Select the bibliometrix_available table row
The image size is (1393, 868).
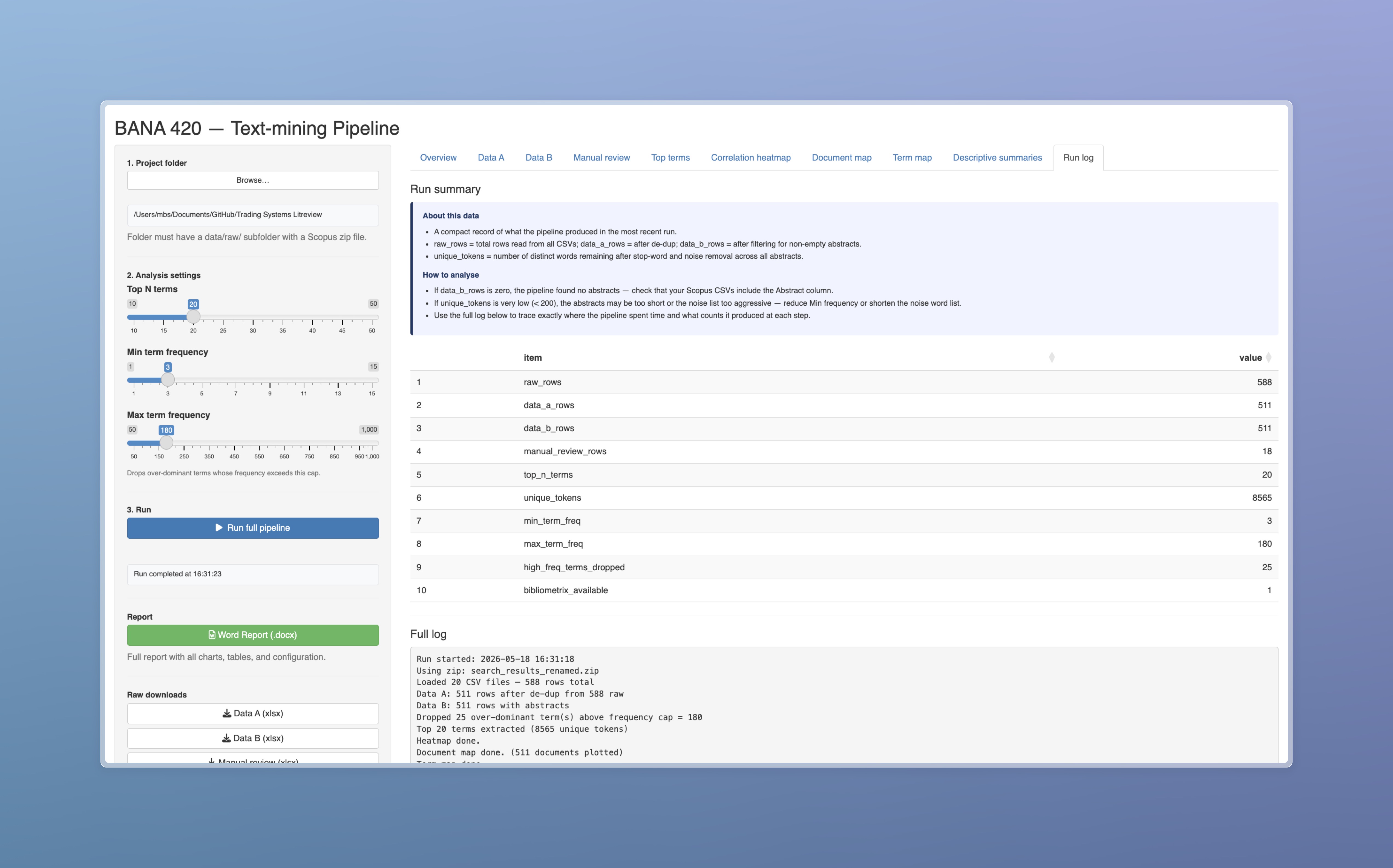pos(844,590)
